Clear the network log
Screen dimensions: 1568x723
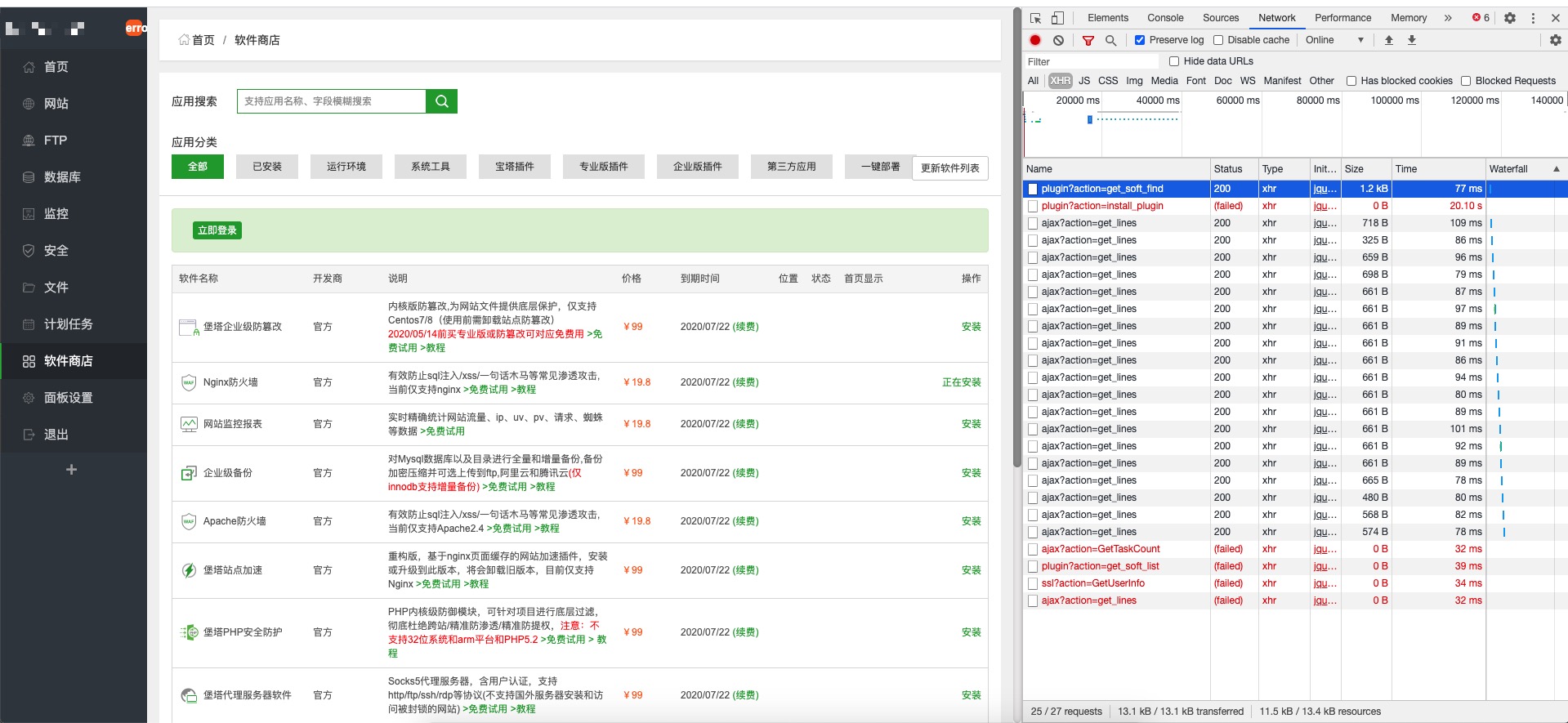click(1058, 40)
